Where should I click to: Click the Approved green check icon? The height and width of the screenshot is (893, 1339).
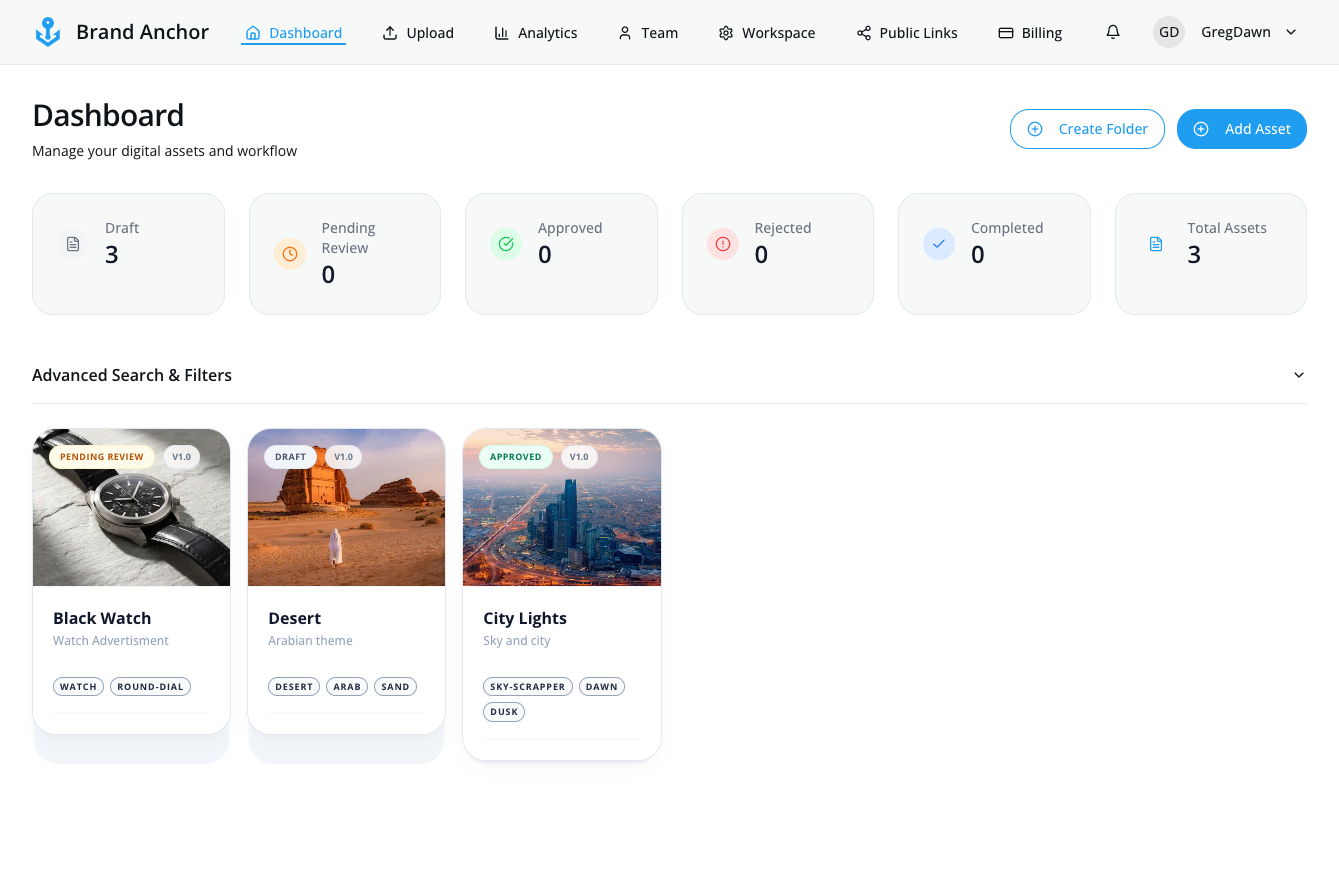click(506, 244)
